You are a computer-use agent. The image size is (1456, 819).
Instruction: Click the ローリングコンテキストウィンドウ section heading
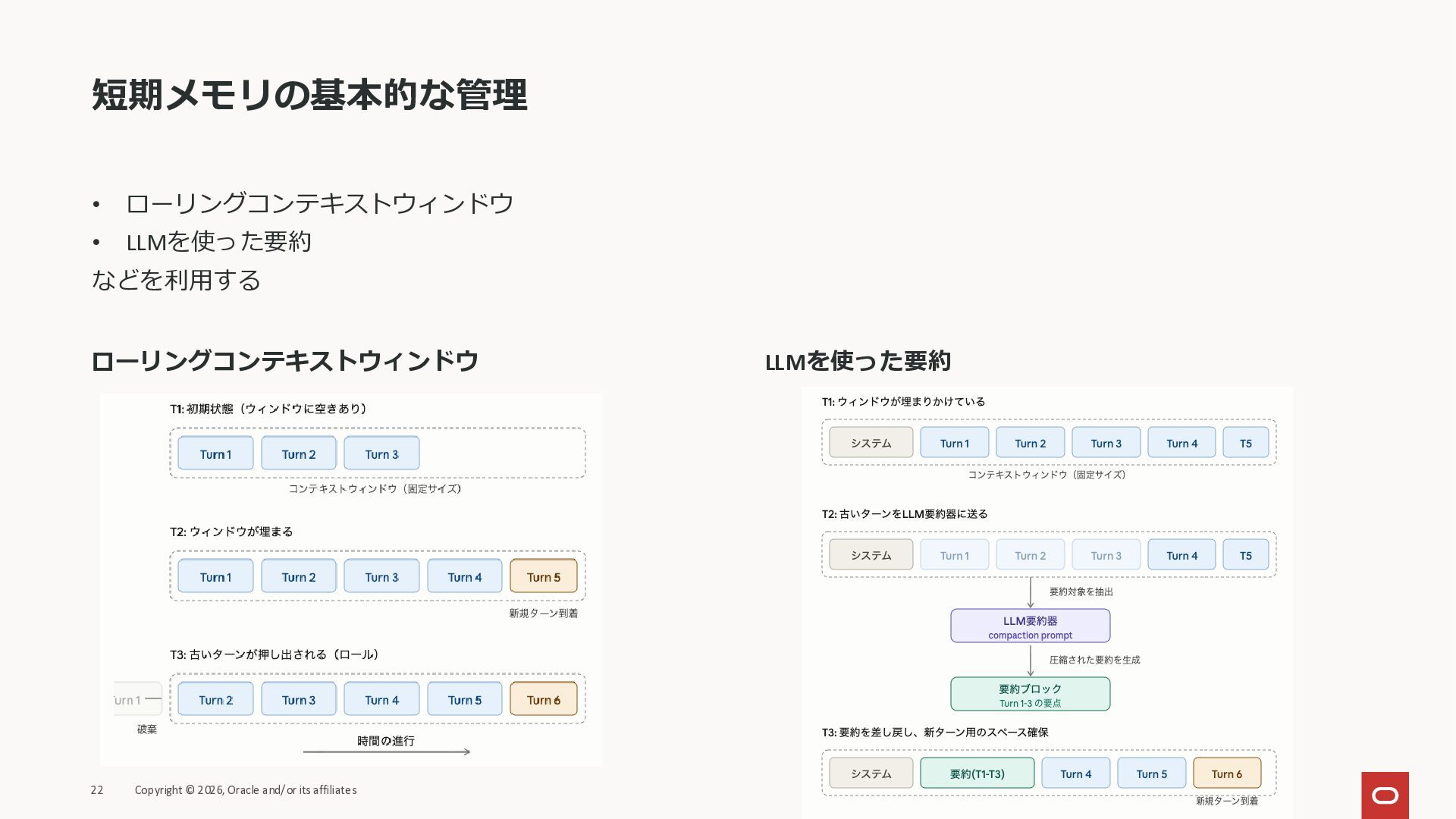pyautogui.click(x=285, y=361)
